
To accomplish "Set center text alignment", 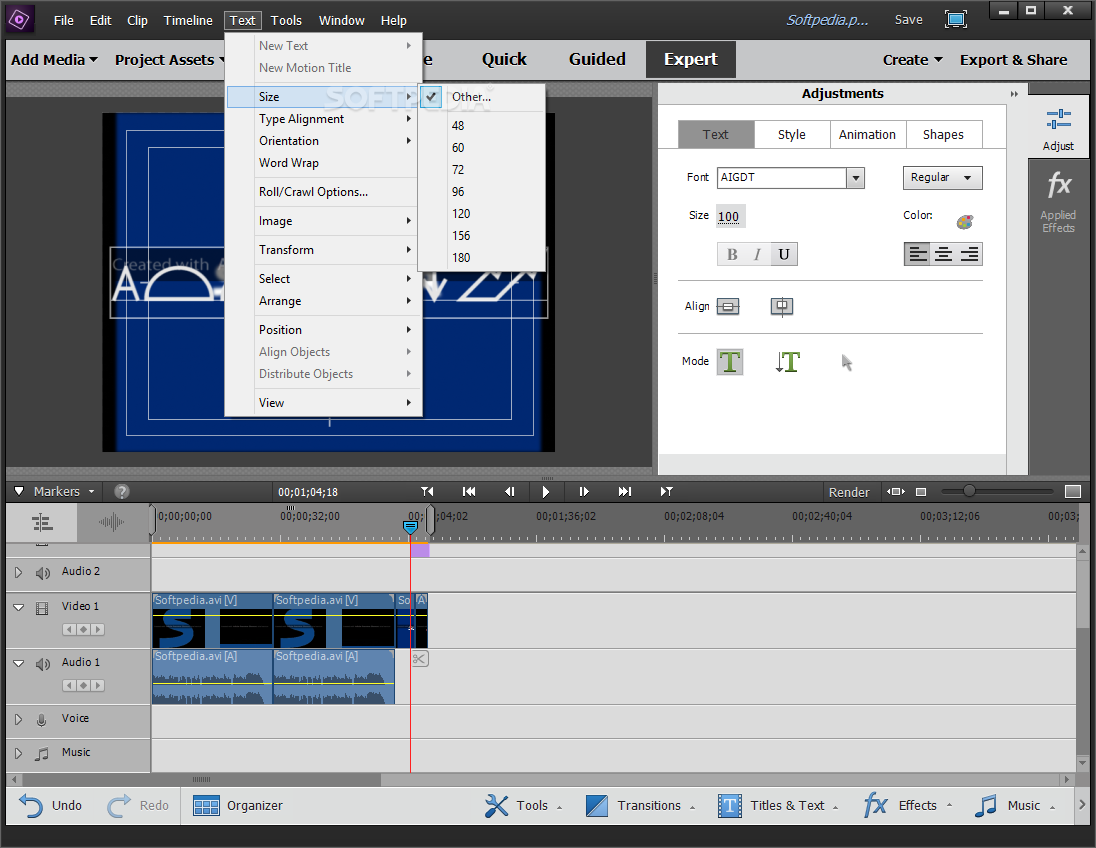I will coord(944,254).
